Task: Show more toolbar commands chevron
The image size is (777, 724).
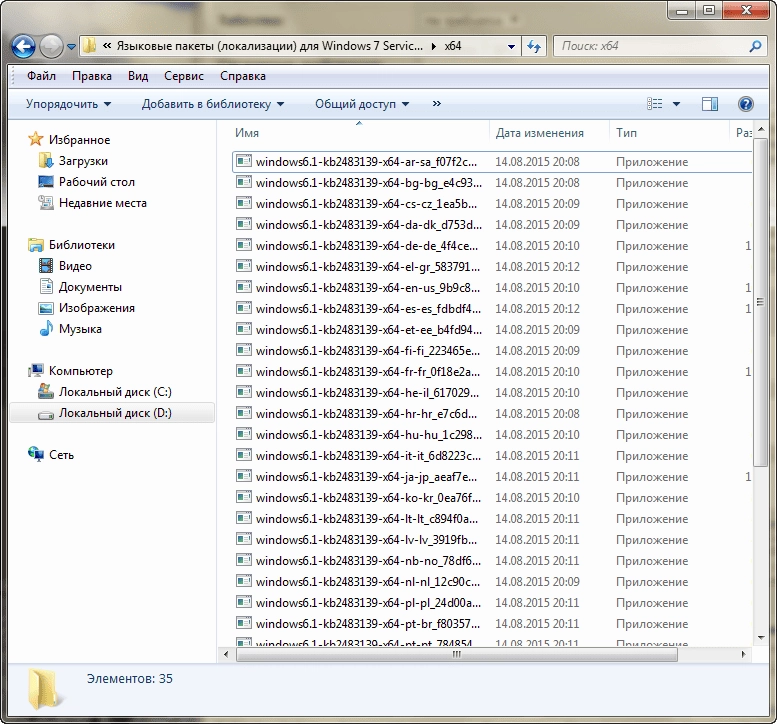Action: pos(437,104)
